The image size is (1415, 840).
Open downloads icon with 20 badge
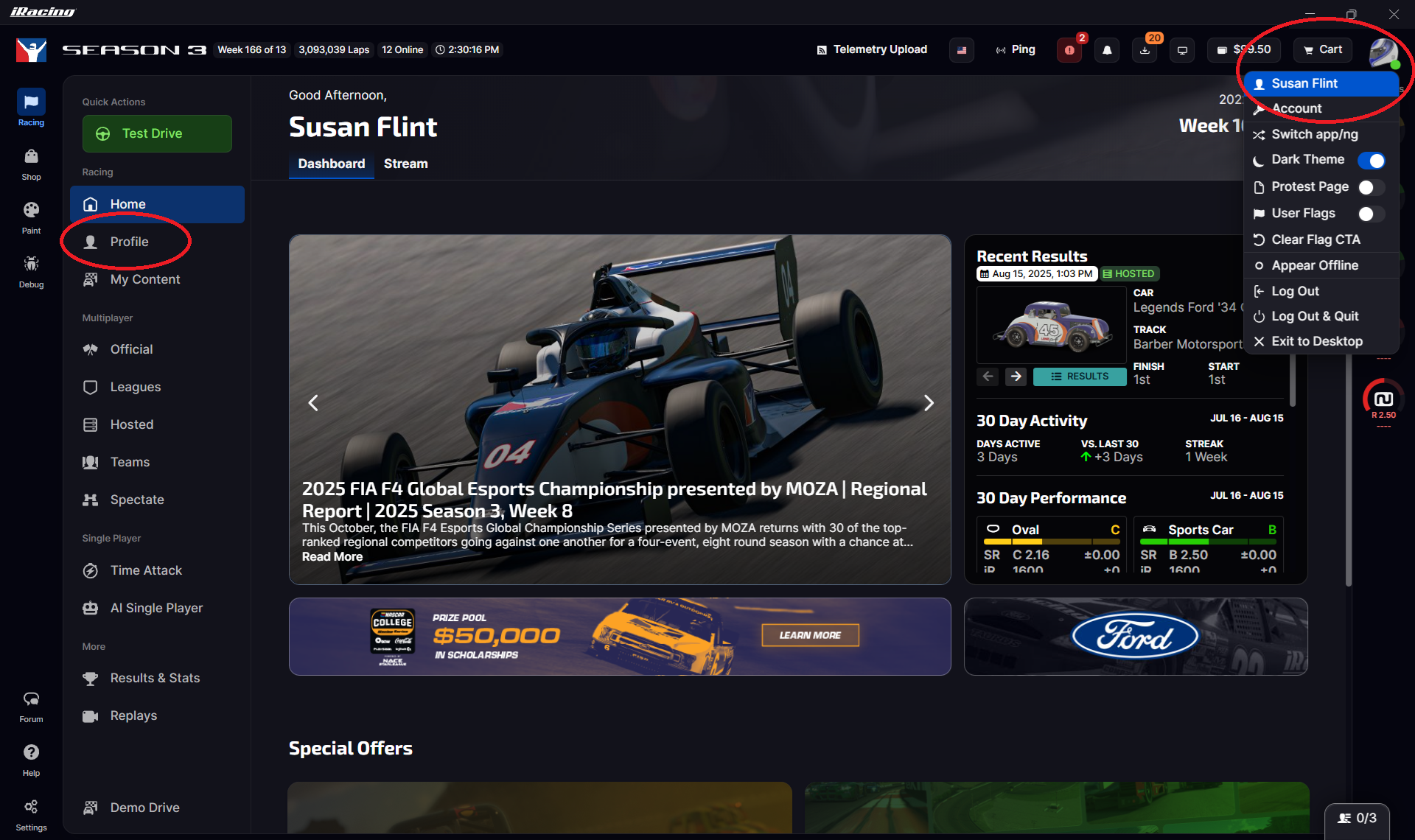1145,50
